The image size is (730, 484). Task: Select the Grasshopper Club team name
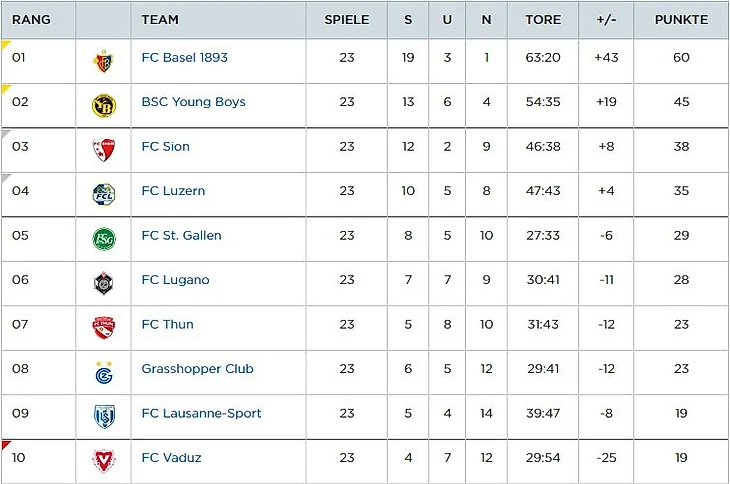click(x=198, y=369)
